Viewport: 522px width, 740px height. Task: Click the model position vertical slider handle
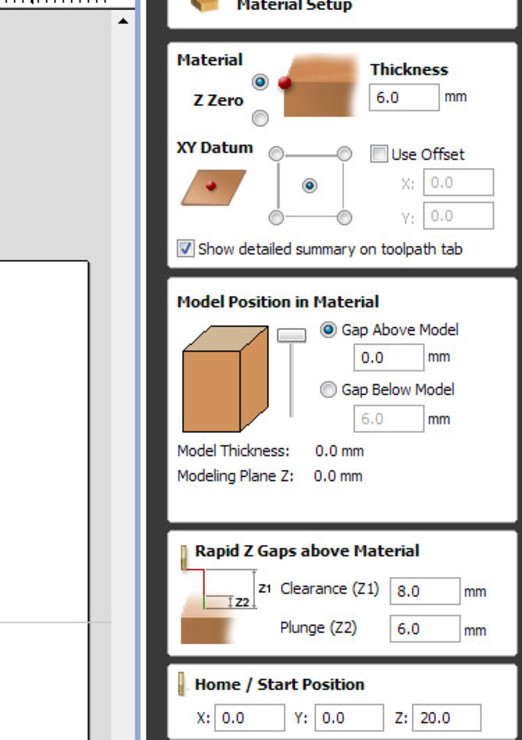(x=291, y=335)
